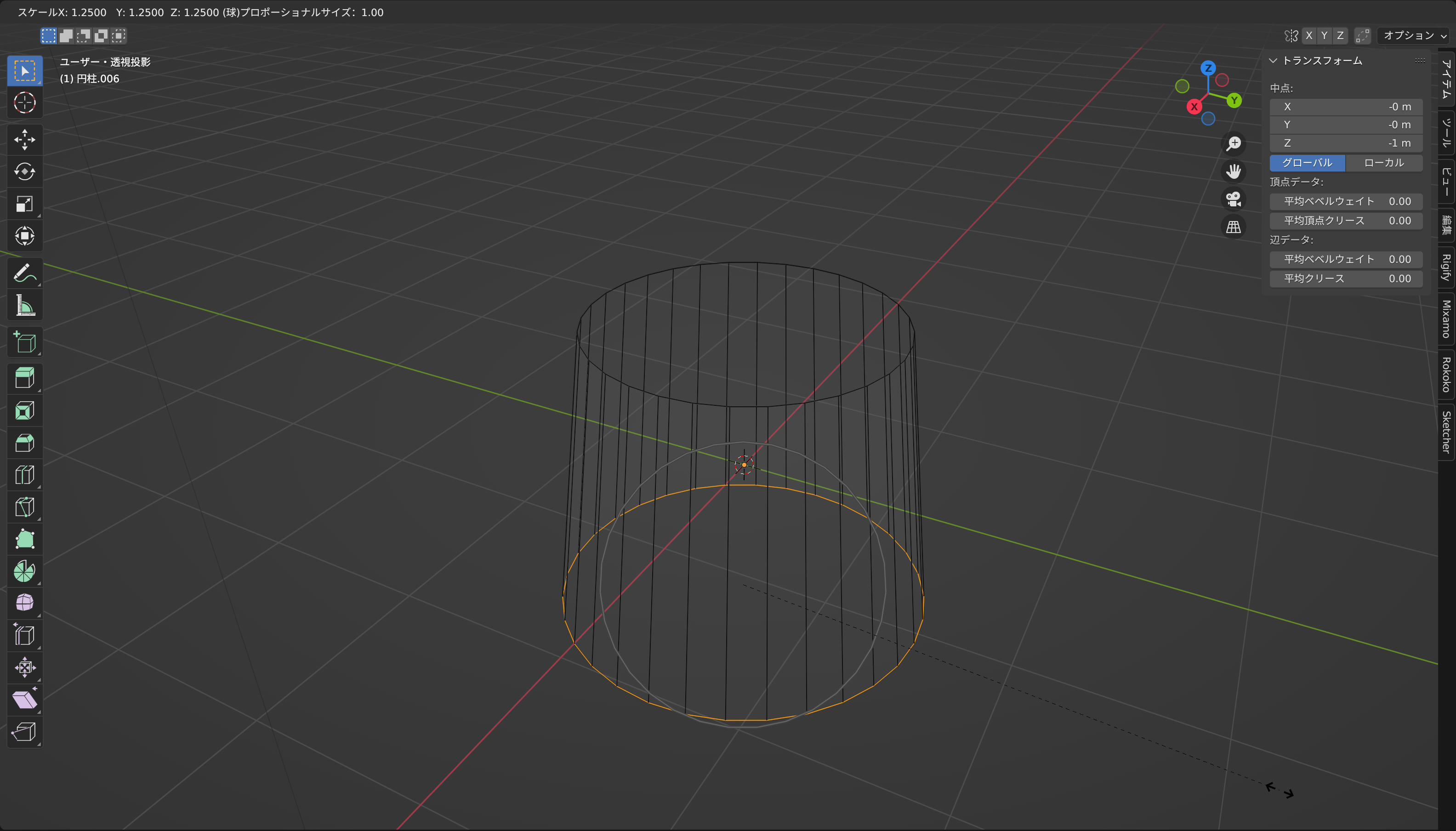This screenshot has width=1456, height=831.
Task: Select the Select Box tool
Action: point(24,71)
